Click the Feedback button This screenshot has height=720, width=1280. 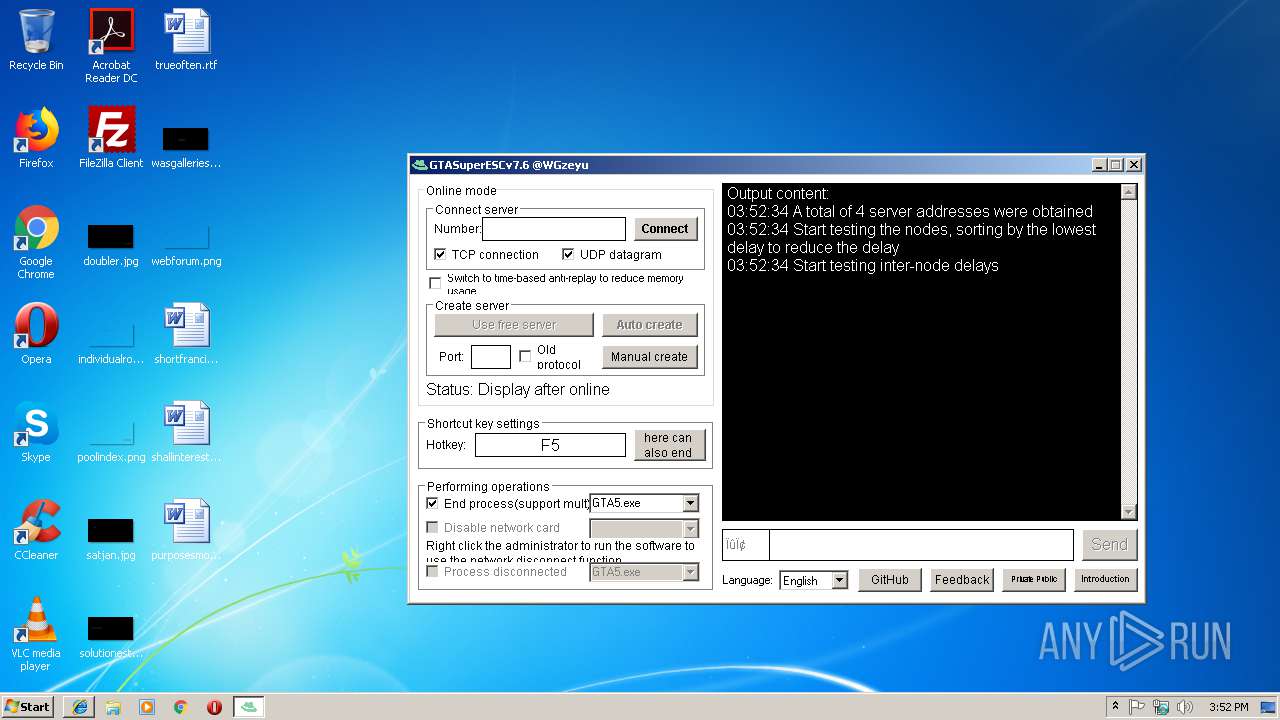pos(962,580)
